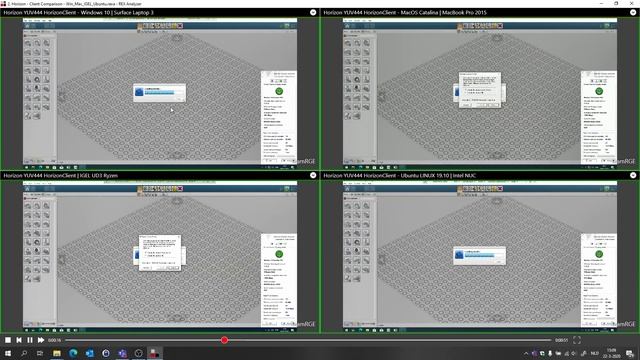Open the IGEL UD3 Ryzen panel dropdown

pyautogui.click(x=313, y=176)
